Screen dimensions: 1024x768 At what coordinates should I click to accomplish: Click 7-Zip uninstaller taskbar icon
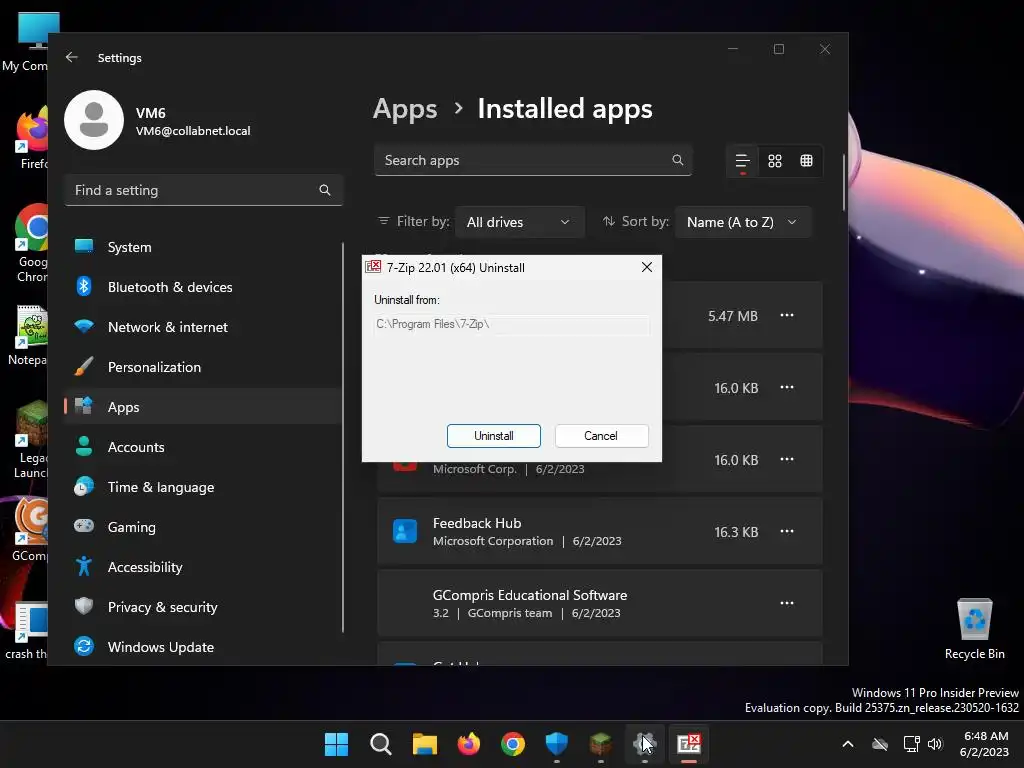(x=689, y=744)
